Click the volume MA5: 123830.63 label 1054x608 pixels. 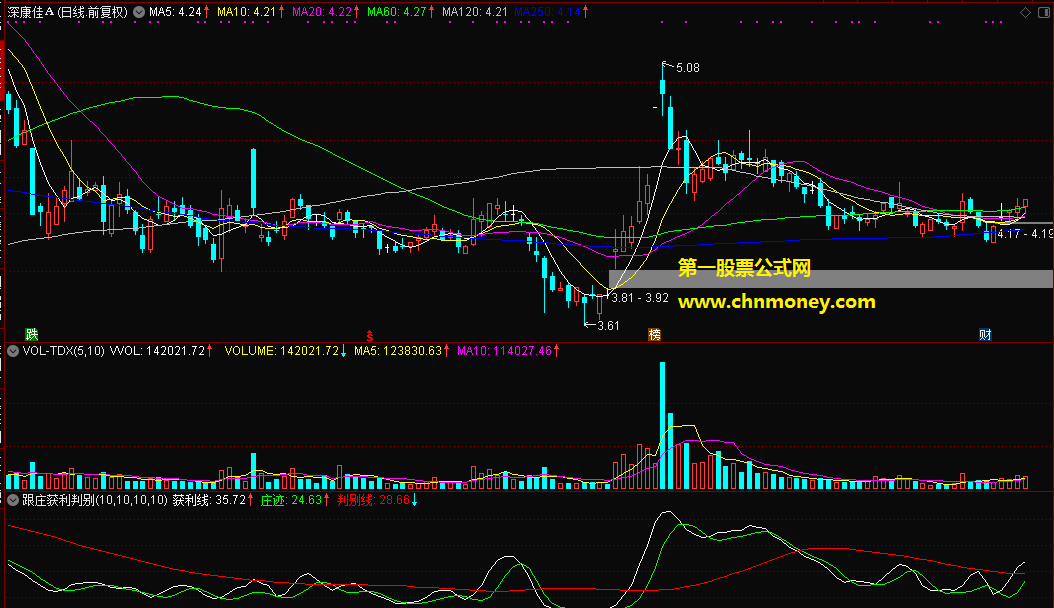tap(398, 351)
